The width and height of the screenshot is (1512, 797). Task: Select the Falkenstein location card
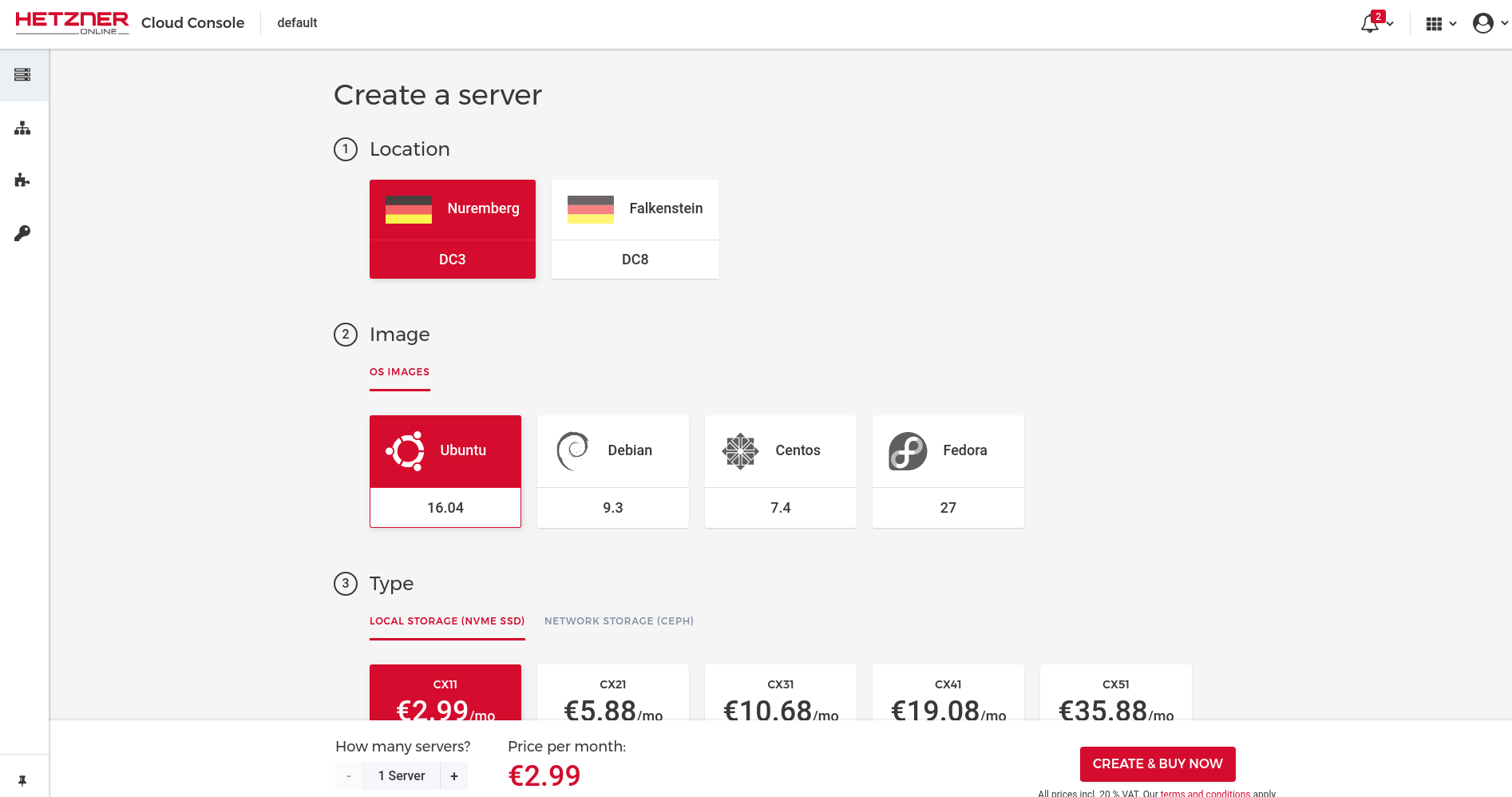pos(635,229)
